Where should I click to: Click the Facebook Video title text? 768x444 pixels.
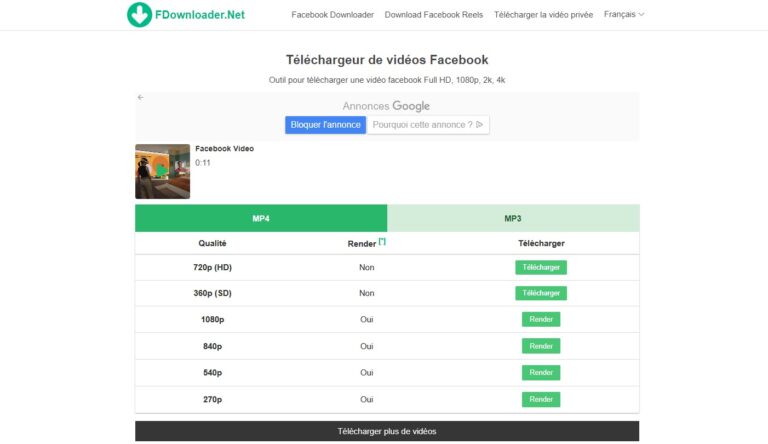point(224,148)
